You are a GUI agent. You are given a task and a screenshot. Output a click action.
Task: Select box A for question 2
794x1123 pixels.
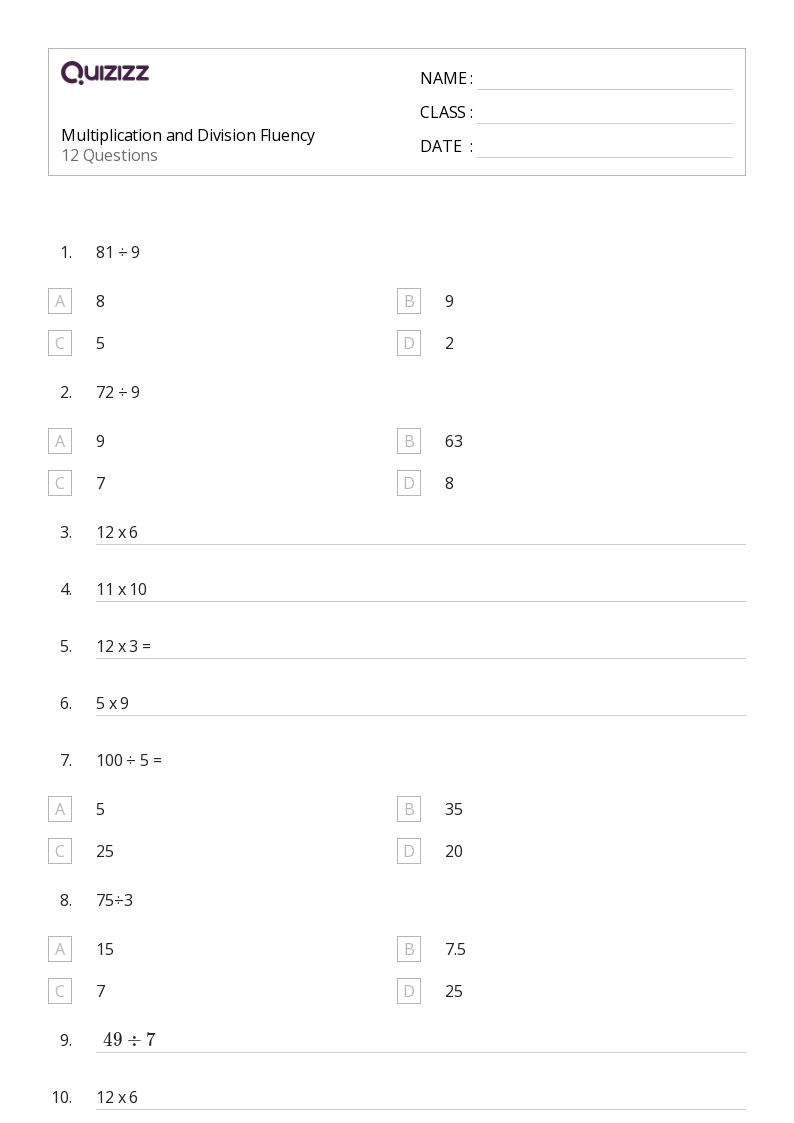[x=60, y=441]
